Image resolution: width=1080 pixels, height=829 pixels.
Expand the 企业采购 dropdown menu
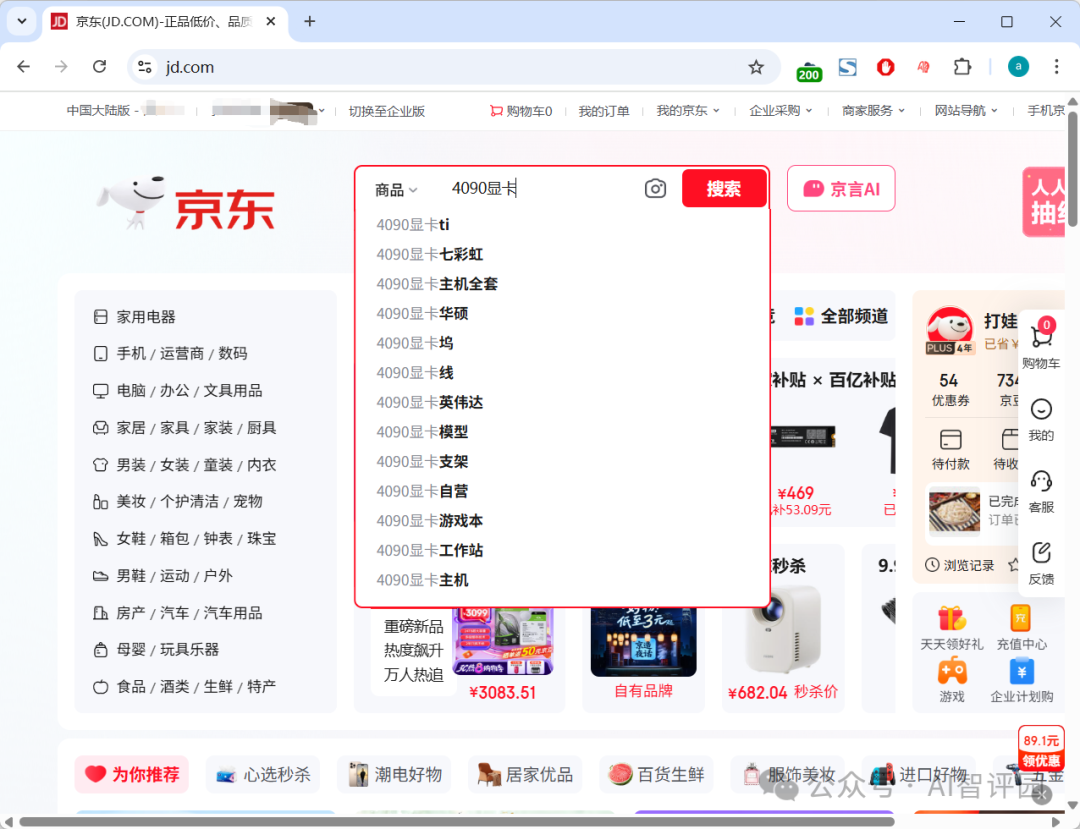(781, 111)
